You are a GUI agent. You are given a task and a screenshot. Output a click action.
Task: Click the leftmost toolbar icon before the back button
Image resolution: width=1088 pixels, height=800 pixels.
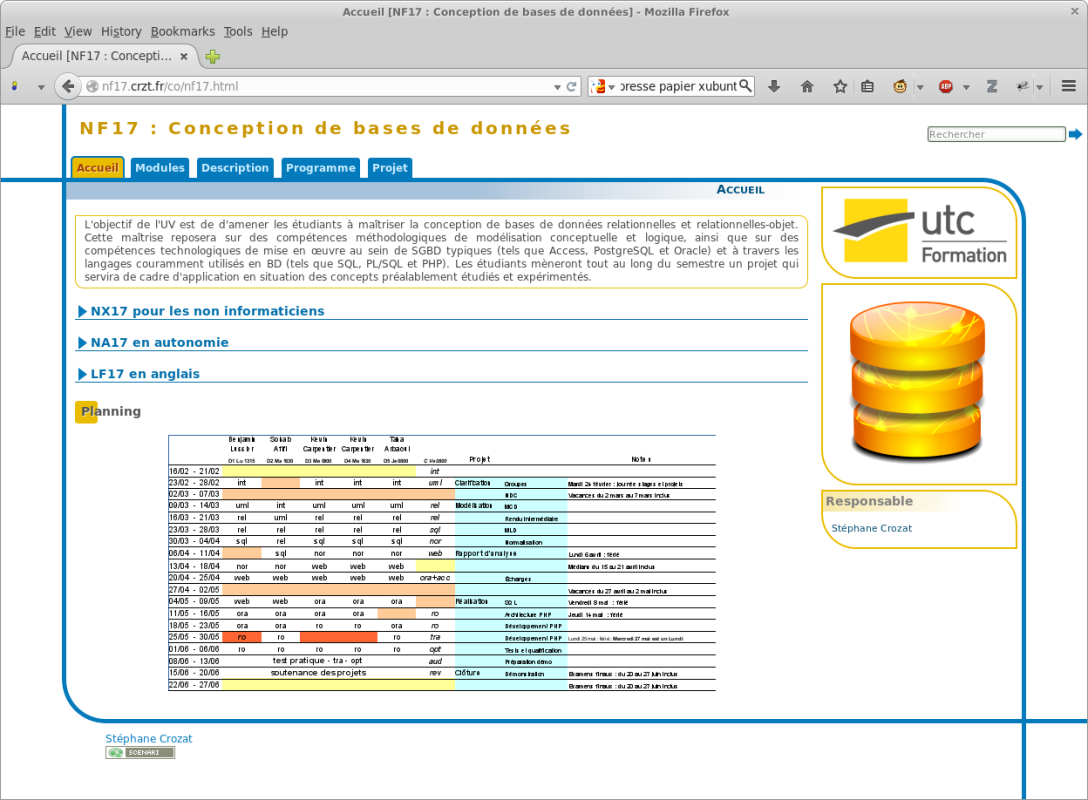(x=15, y=86)
